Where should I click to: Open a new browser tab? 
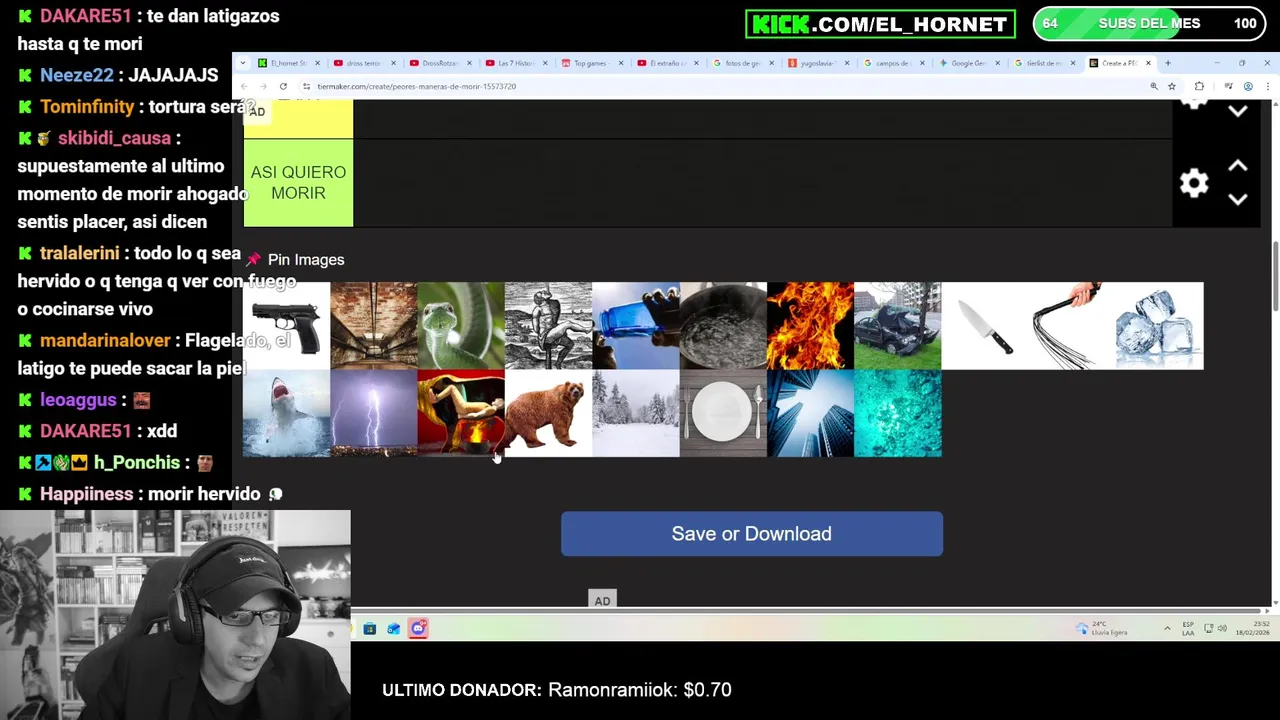coord(1167,63)
